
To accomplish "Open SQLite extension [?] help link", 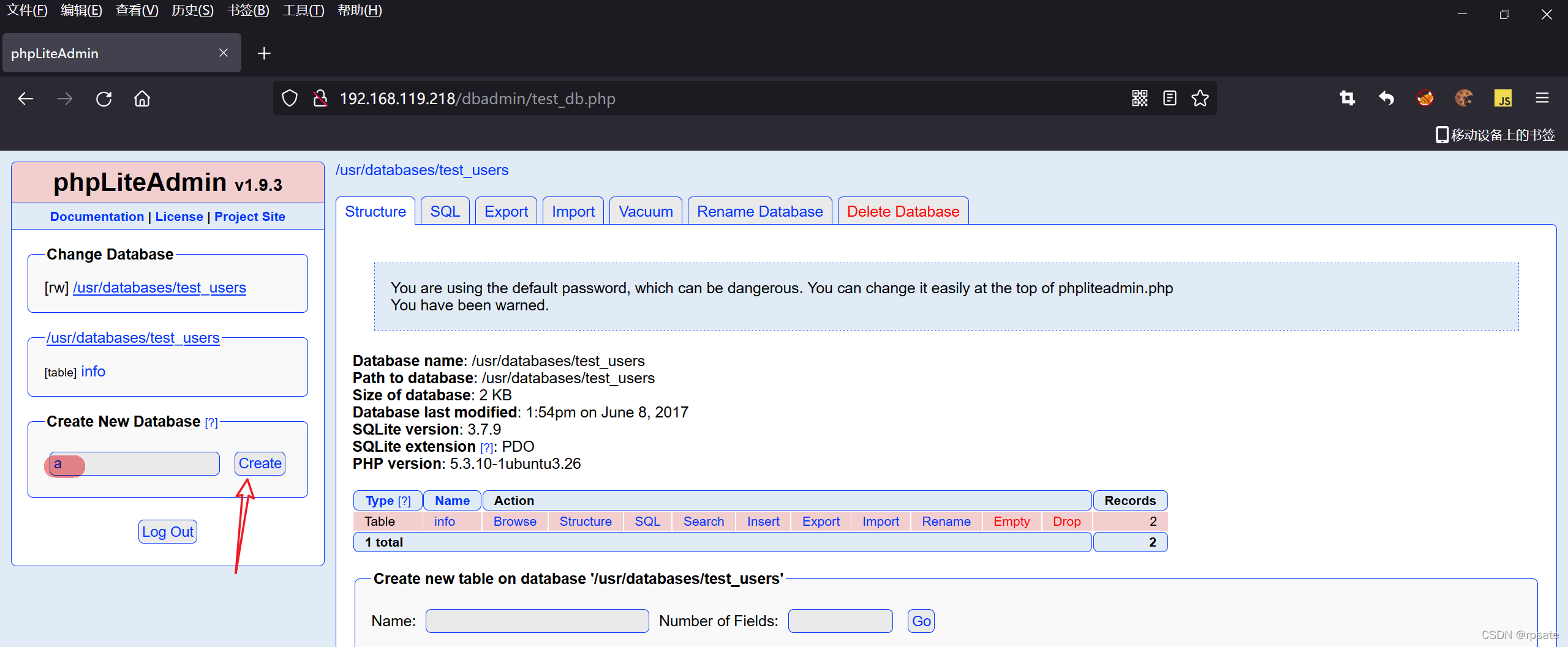I will point(486,447).
